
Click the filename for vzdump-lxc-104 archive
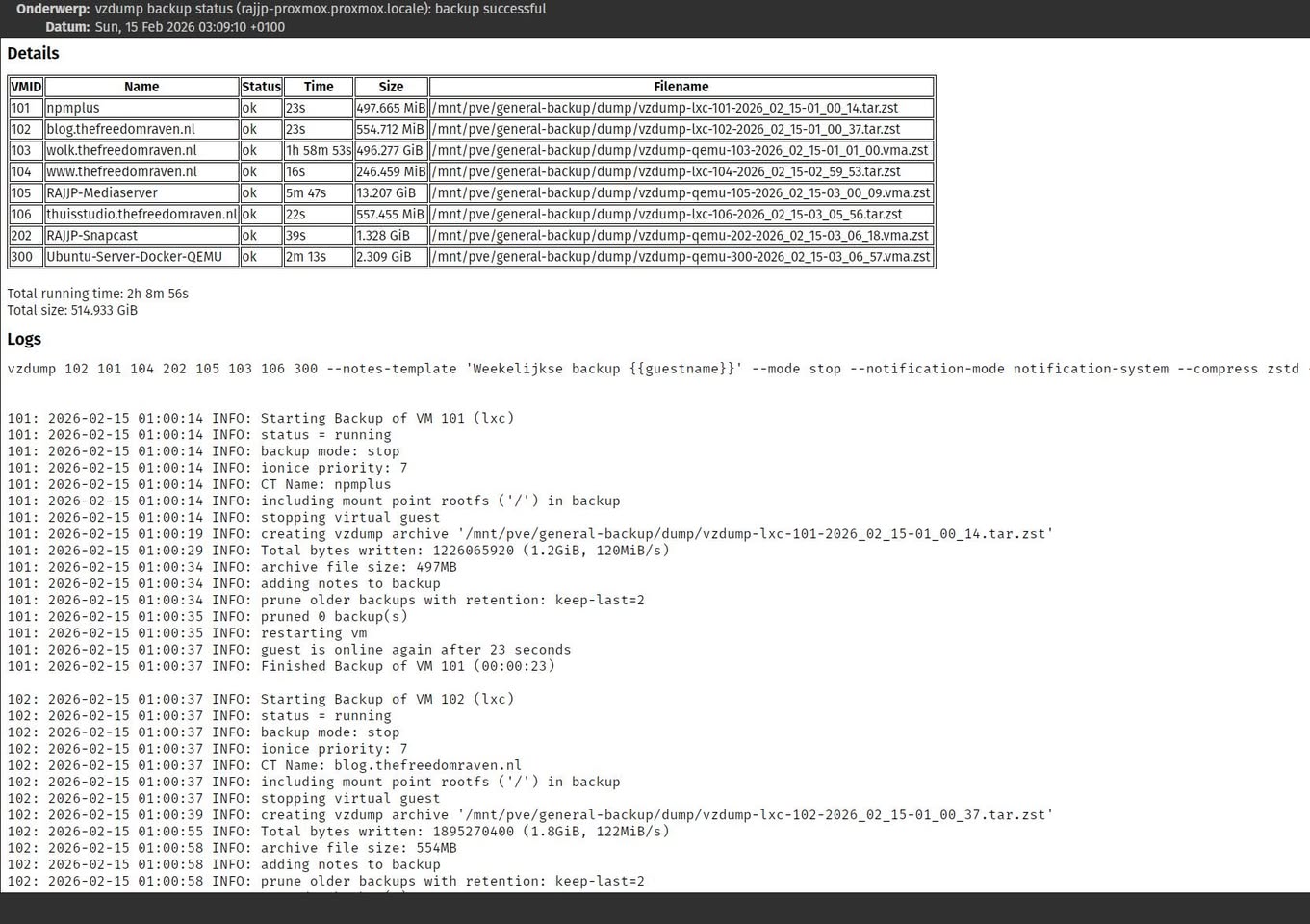point(681,171)
